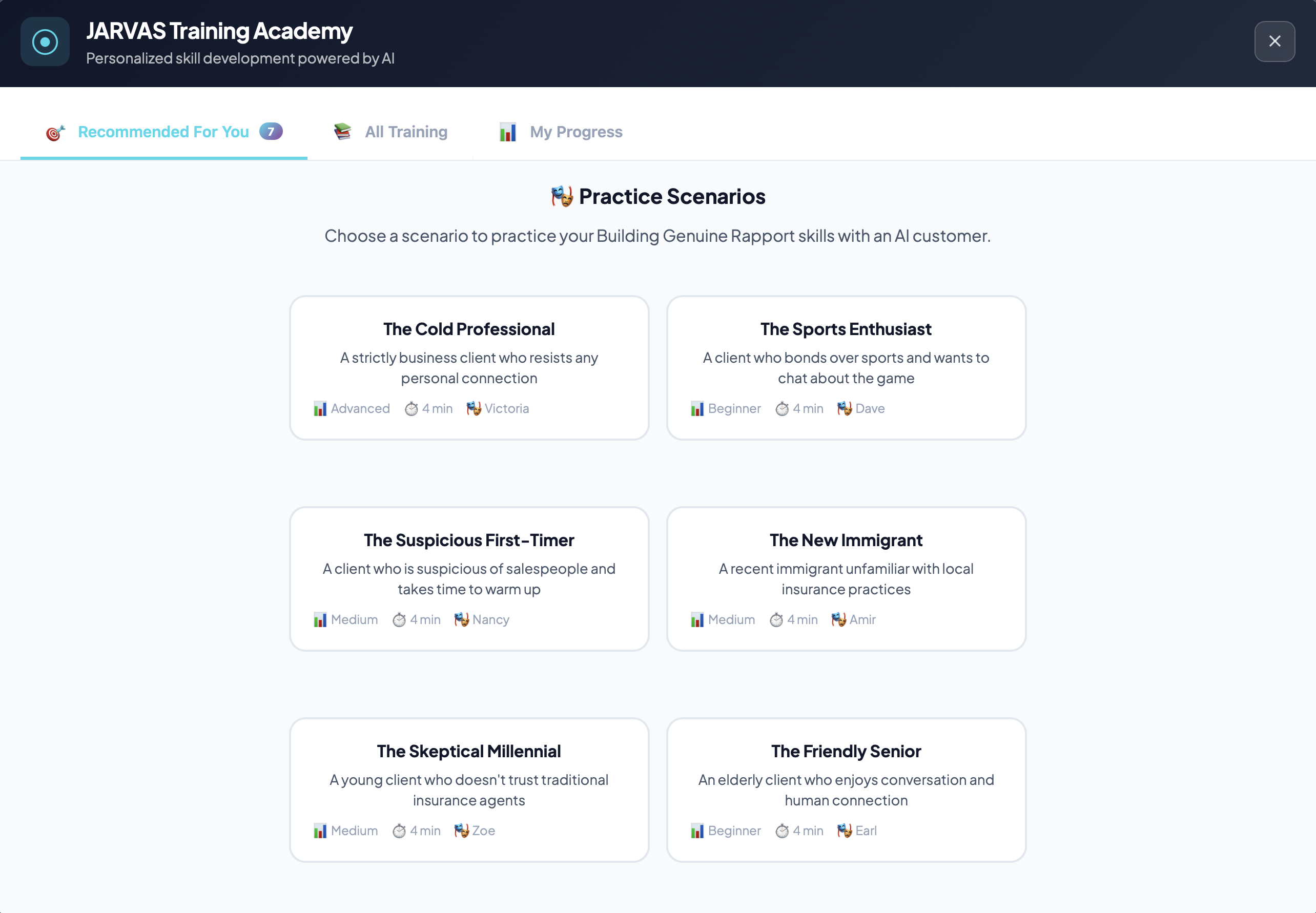
Task: Click the mask icon beside Victoria
Action: pyautogui.click(x=472, y=408)
